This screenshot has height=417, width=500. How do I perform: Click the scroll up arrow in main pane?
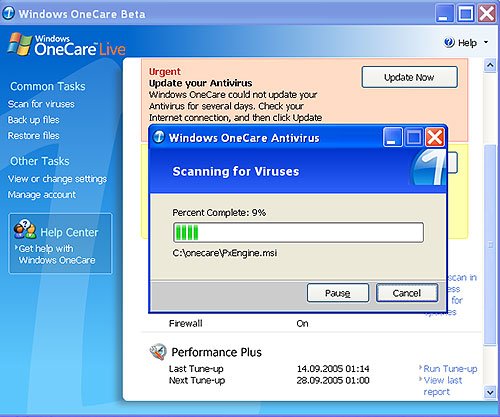click(490, 65)
